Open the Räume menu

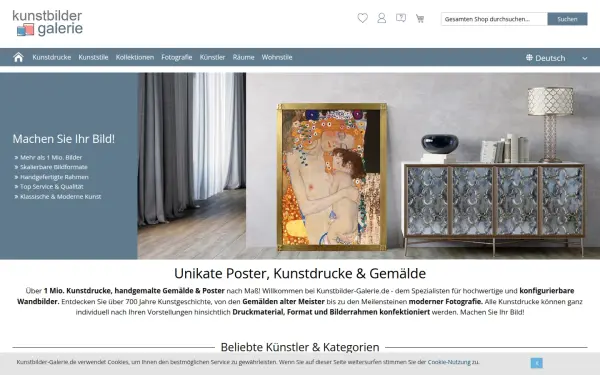tap(243, 57)
